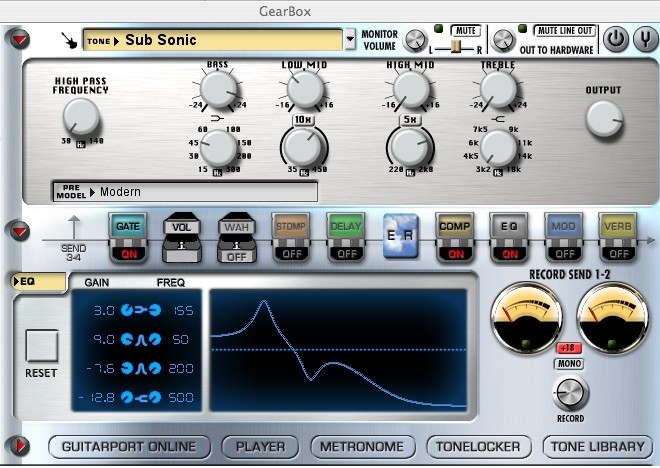
Task: Click the frequency knob for the 155 band
Action: 155,310
